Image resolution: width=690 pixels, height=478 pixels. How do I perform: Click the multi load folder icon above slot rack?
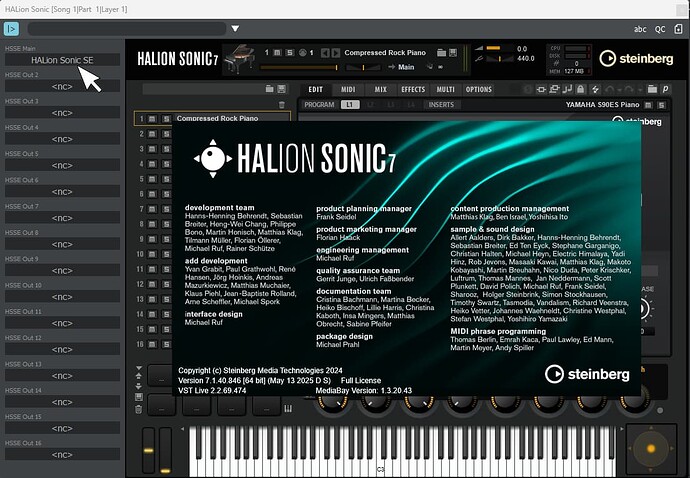click(269, 89)
